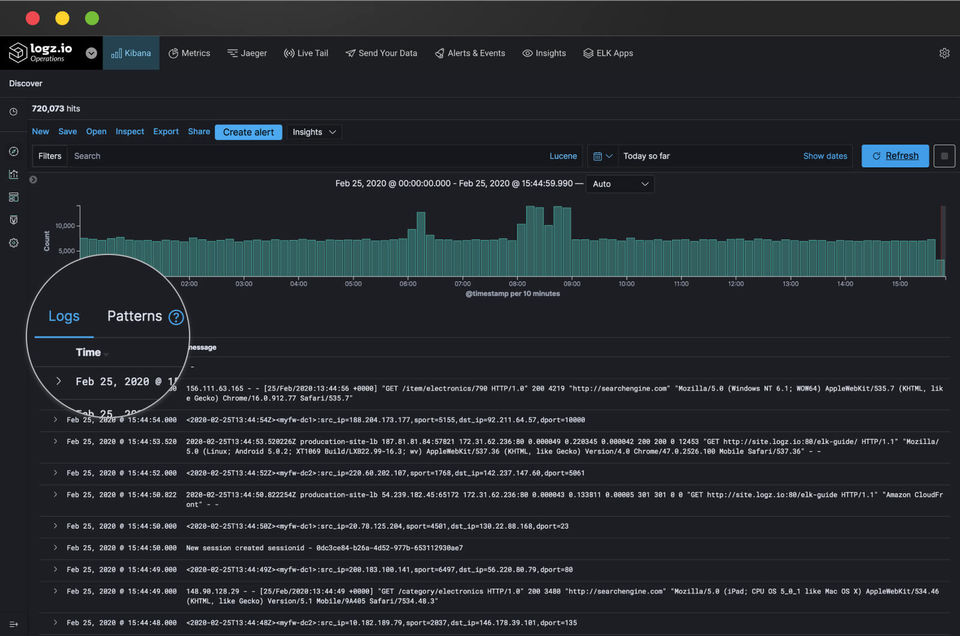
Task: Focus the Search query field
Action: point(306,156)
